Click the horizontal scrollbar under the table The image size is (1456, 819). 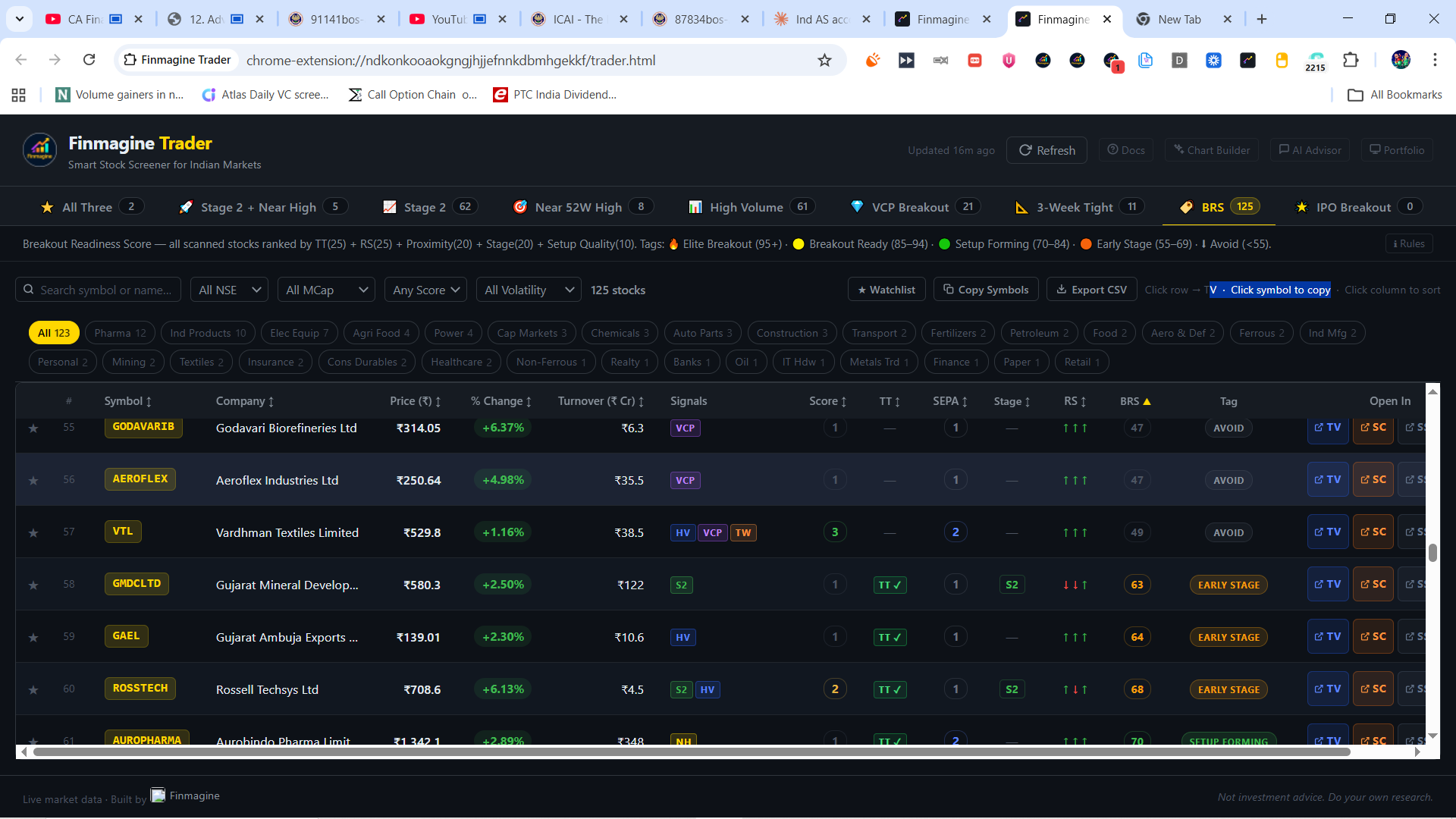click(692, 752)
